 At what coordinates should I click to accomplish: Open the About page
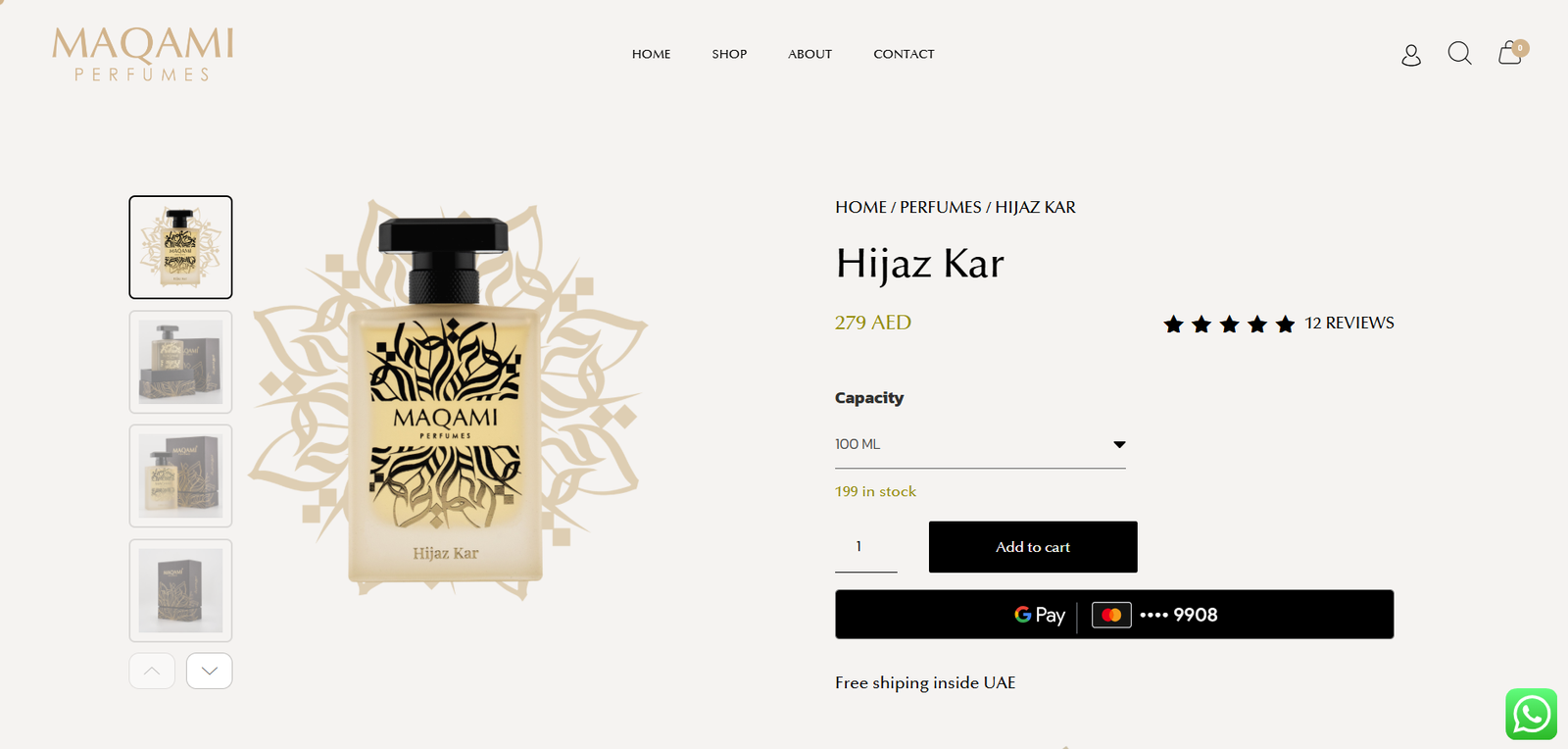810,54
